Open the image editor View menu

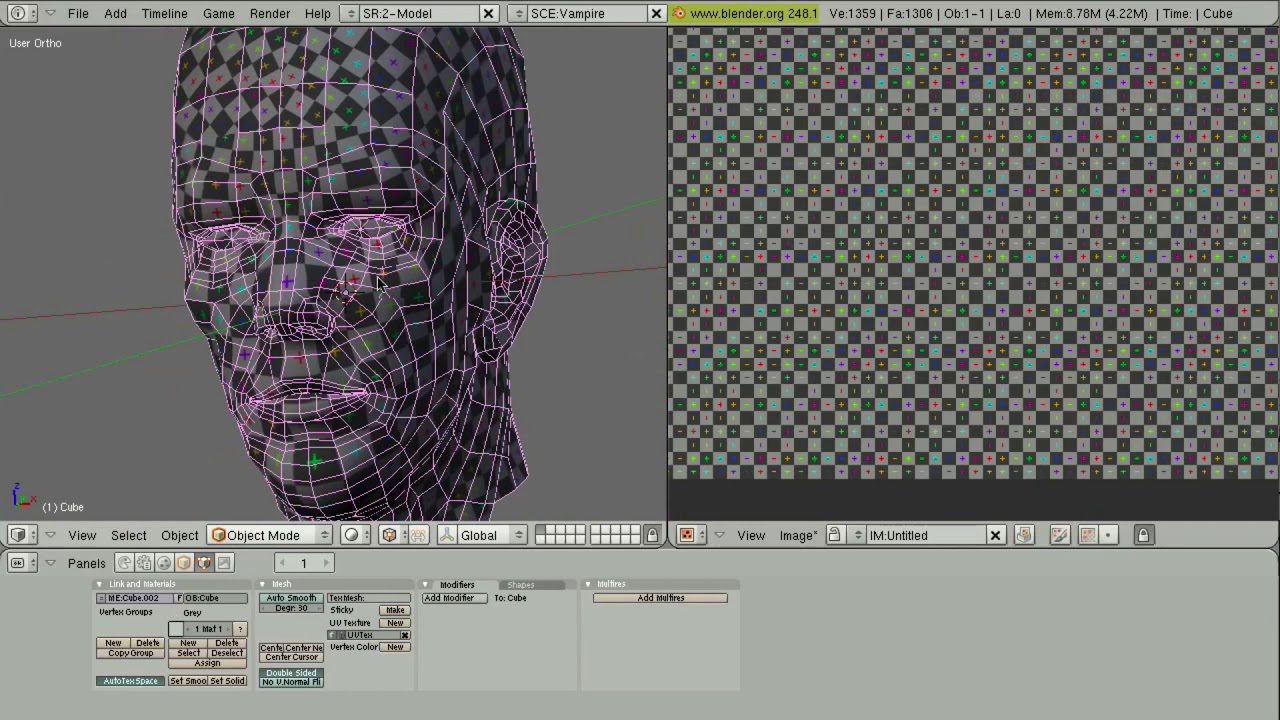(751, 535)
